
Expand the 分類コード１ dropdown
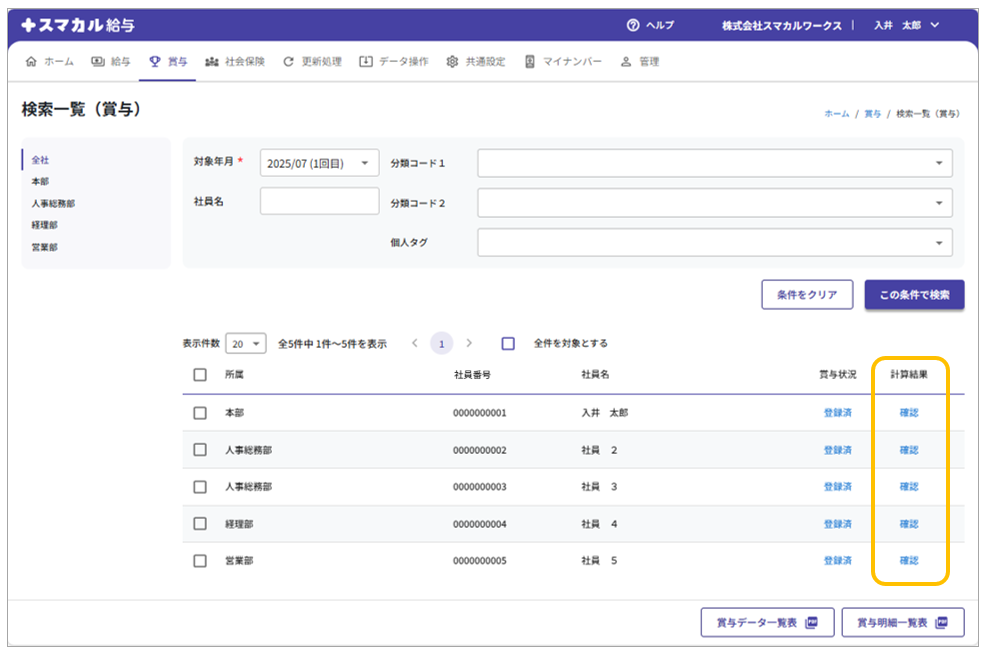pos(714,163)
